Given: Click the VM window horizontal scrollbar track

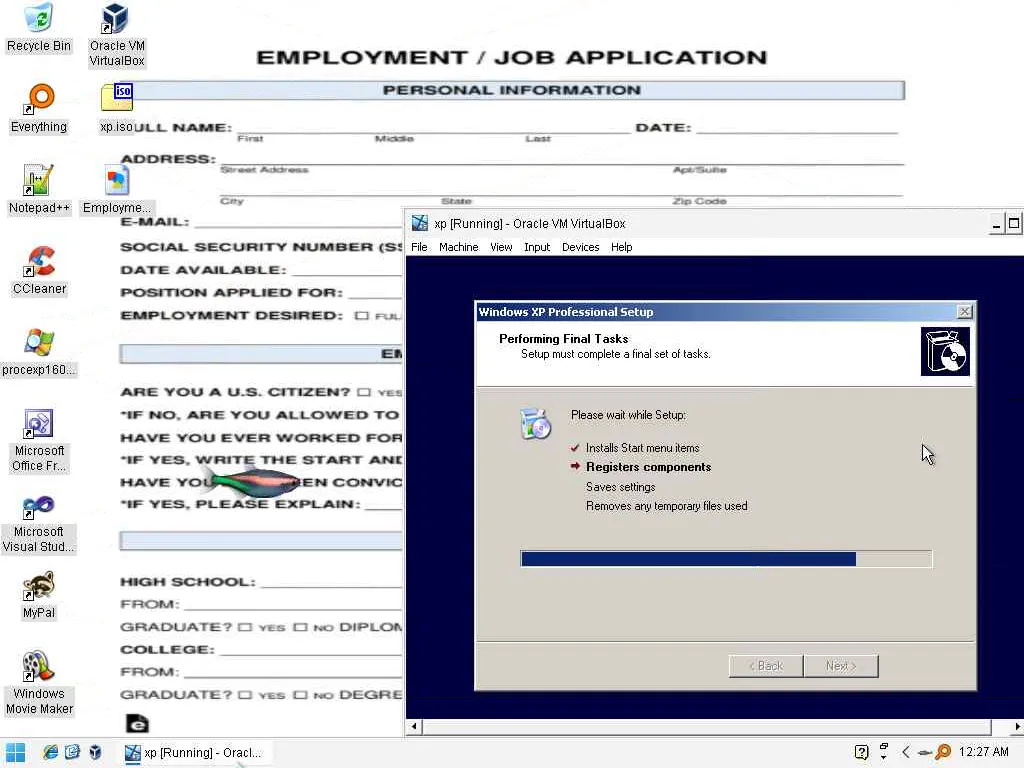Looking at the screenshot, I should point(707,726).
